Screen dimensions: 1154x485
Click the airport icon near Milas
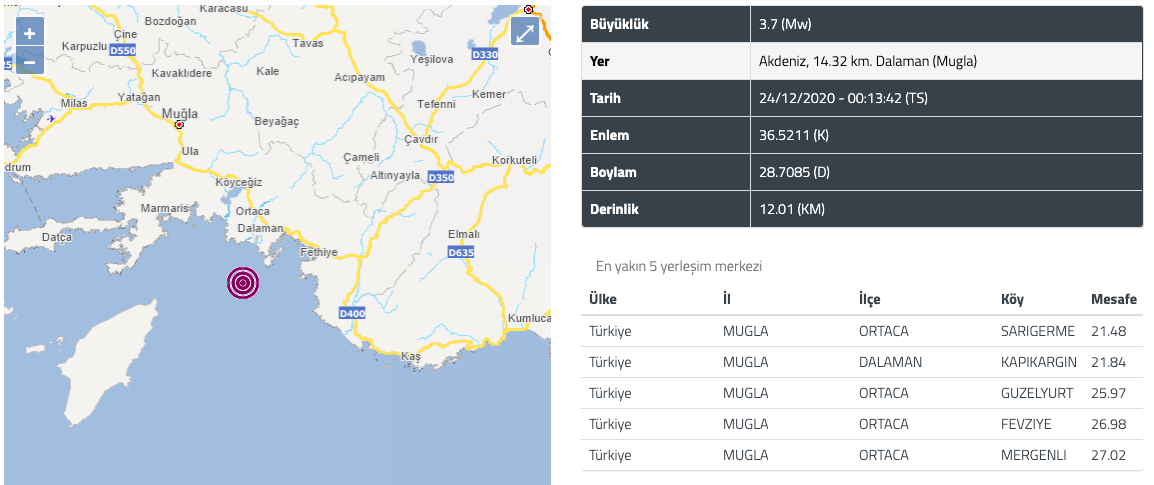coord(51,118)
